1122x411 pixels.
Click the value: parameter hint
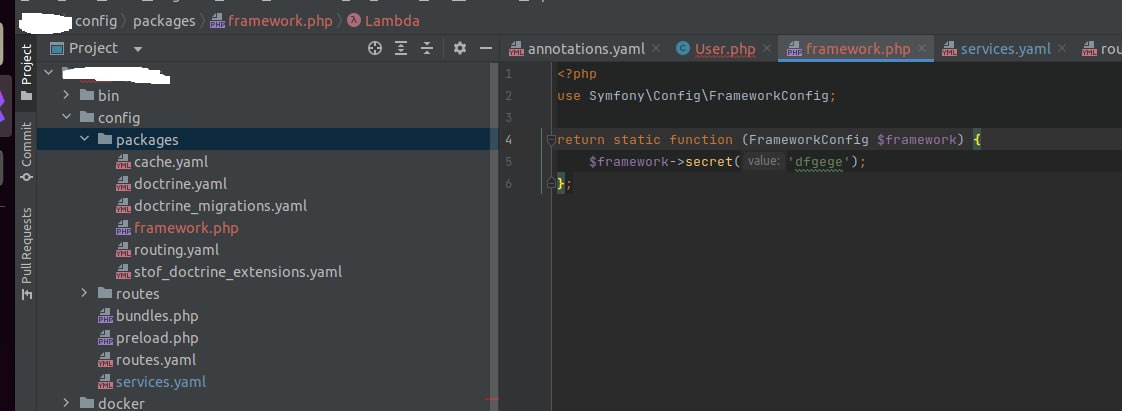764,162
